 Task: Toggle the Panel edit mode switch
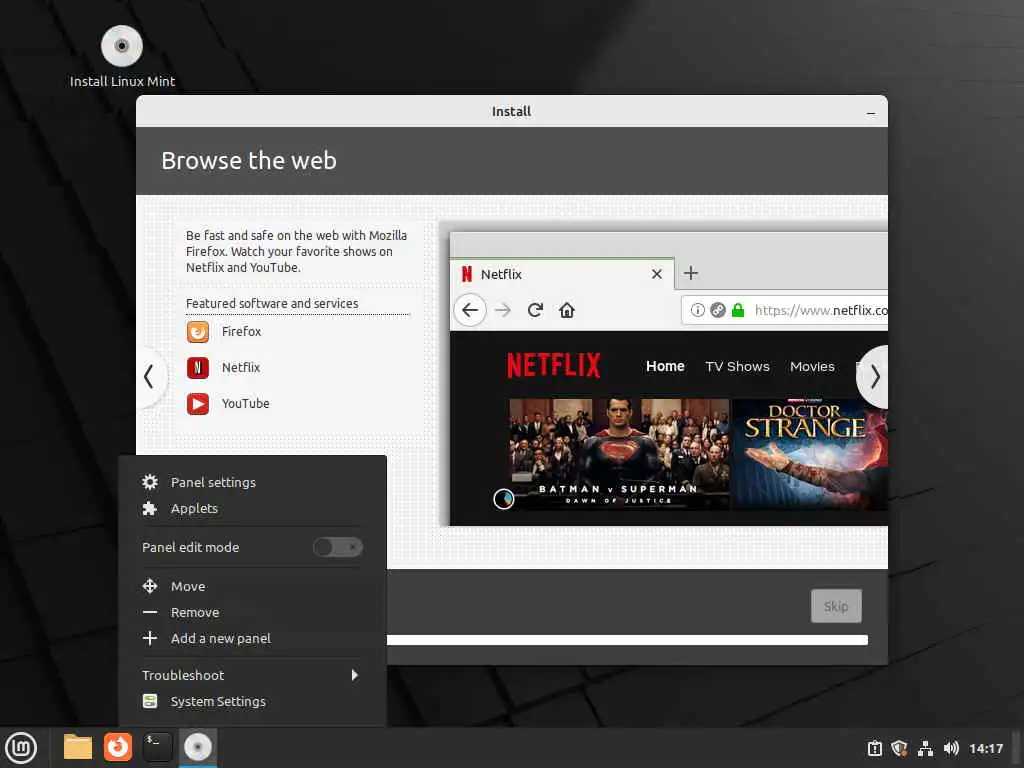coord(338,547)
